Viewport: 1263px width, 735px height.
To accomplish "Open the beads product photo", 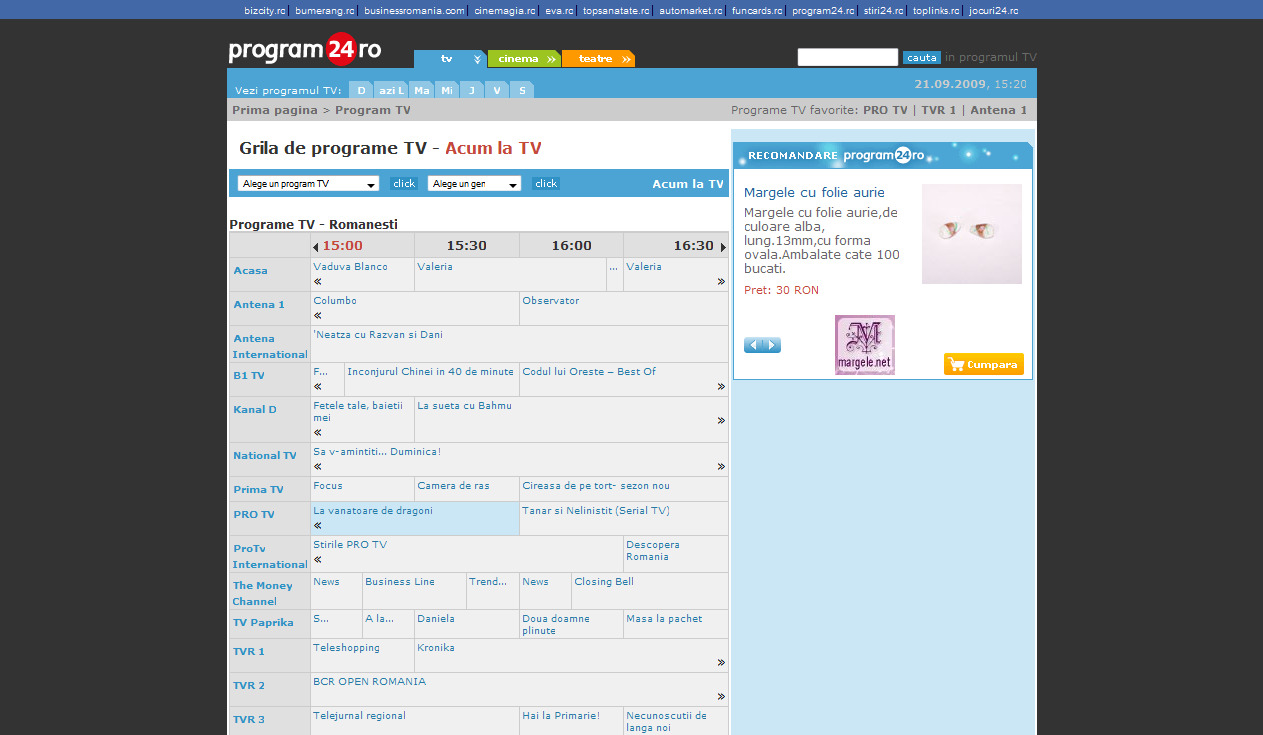I will pyautogui.click(x=972, y=234).
